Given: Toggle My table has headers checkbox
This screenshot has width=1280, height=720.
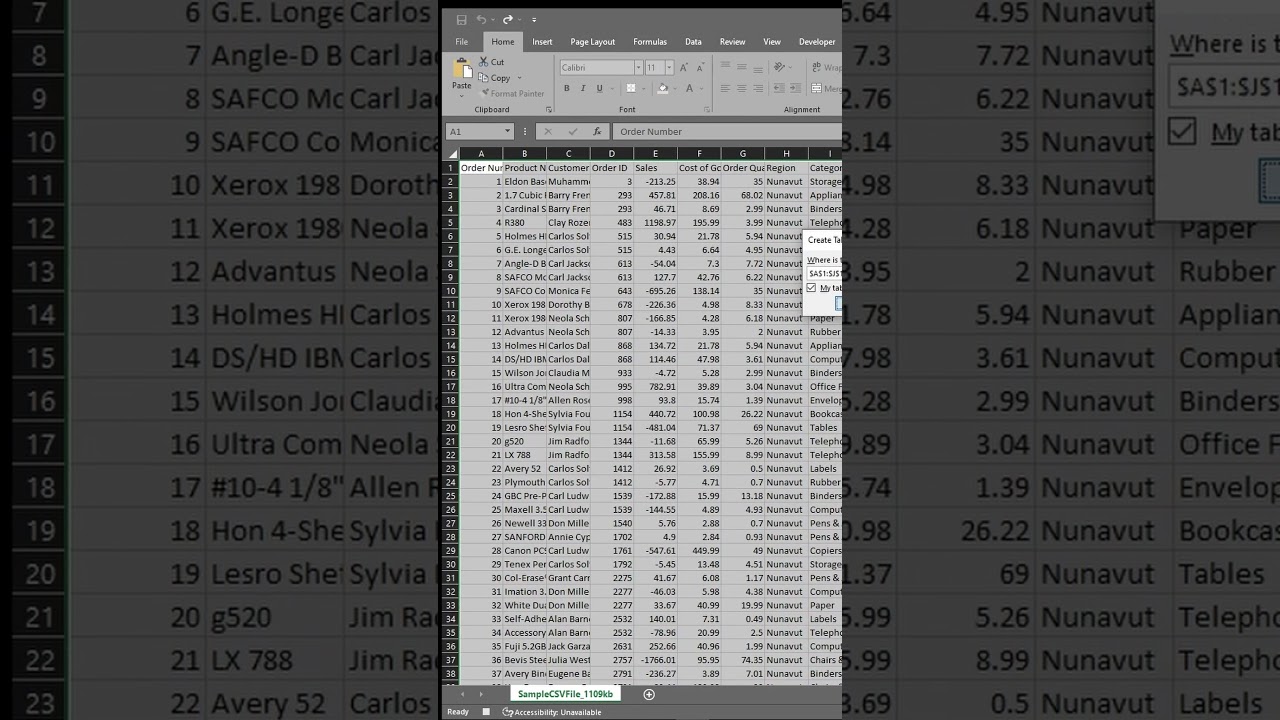Looking at the screenshot, I should pos(811,288).
